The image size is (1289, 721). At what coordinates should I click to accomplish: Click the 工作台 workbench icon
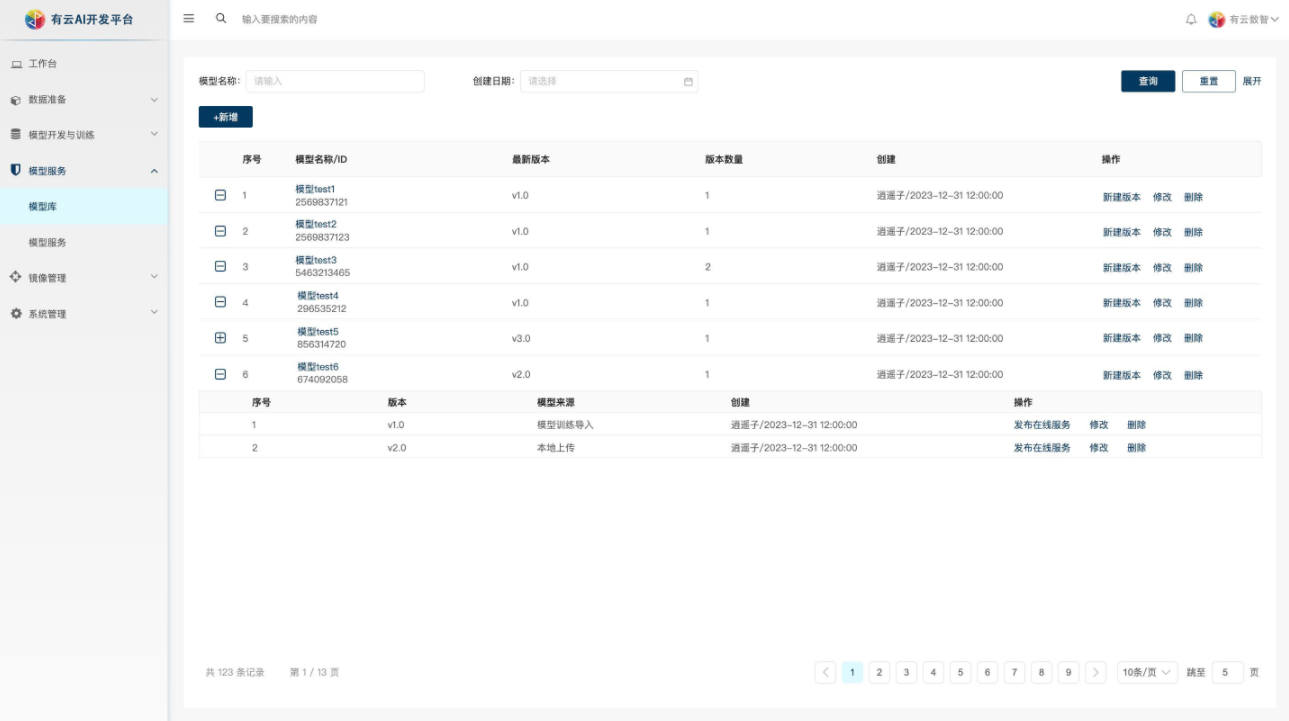16,64
